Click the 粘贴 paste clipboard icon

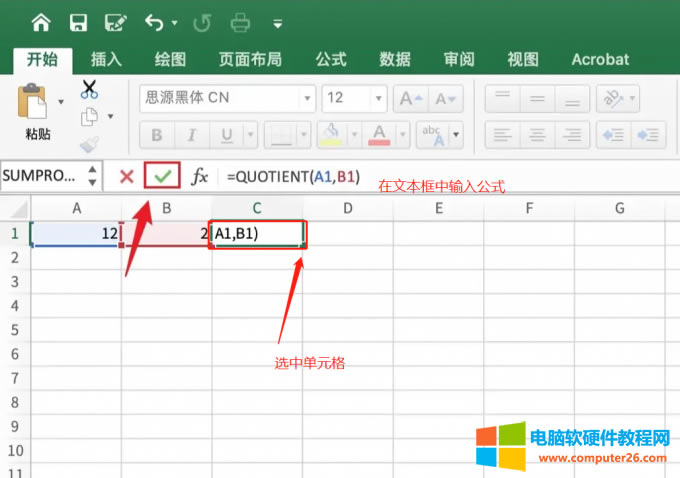pos(32,101)
